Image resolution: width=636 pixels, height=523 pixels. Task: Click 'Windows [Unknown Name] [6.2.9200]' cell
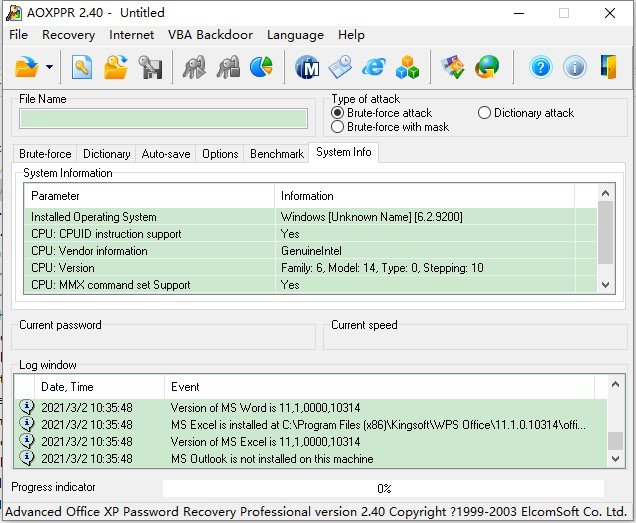pos(372,217)
